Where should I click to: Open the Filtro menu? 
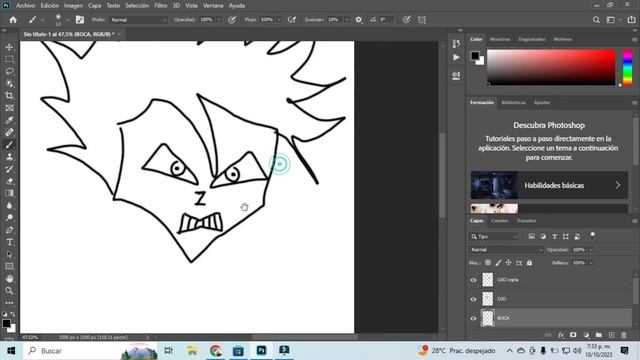160,6
